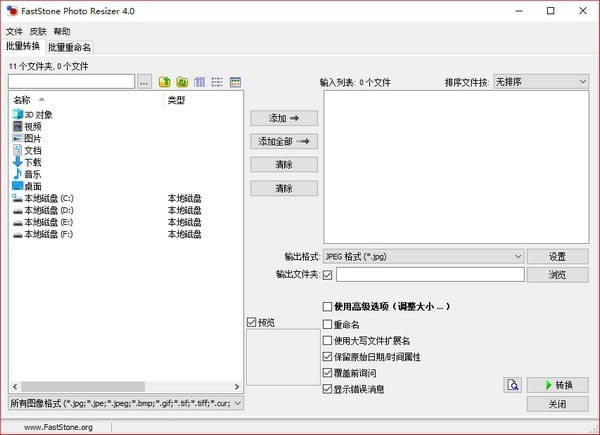Select the 音乐 music folder icon
The height and width of the screenshot is (435, 600).
(17, 174)
